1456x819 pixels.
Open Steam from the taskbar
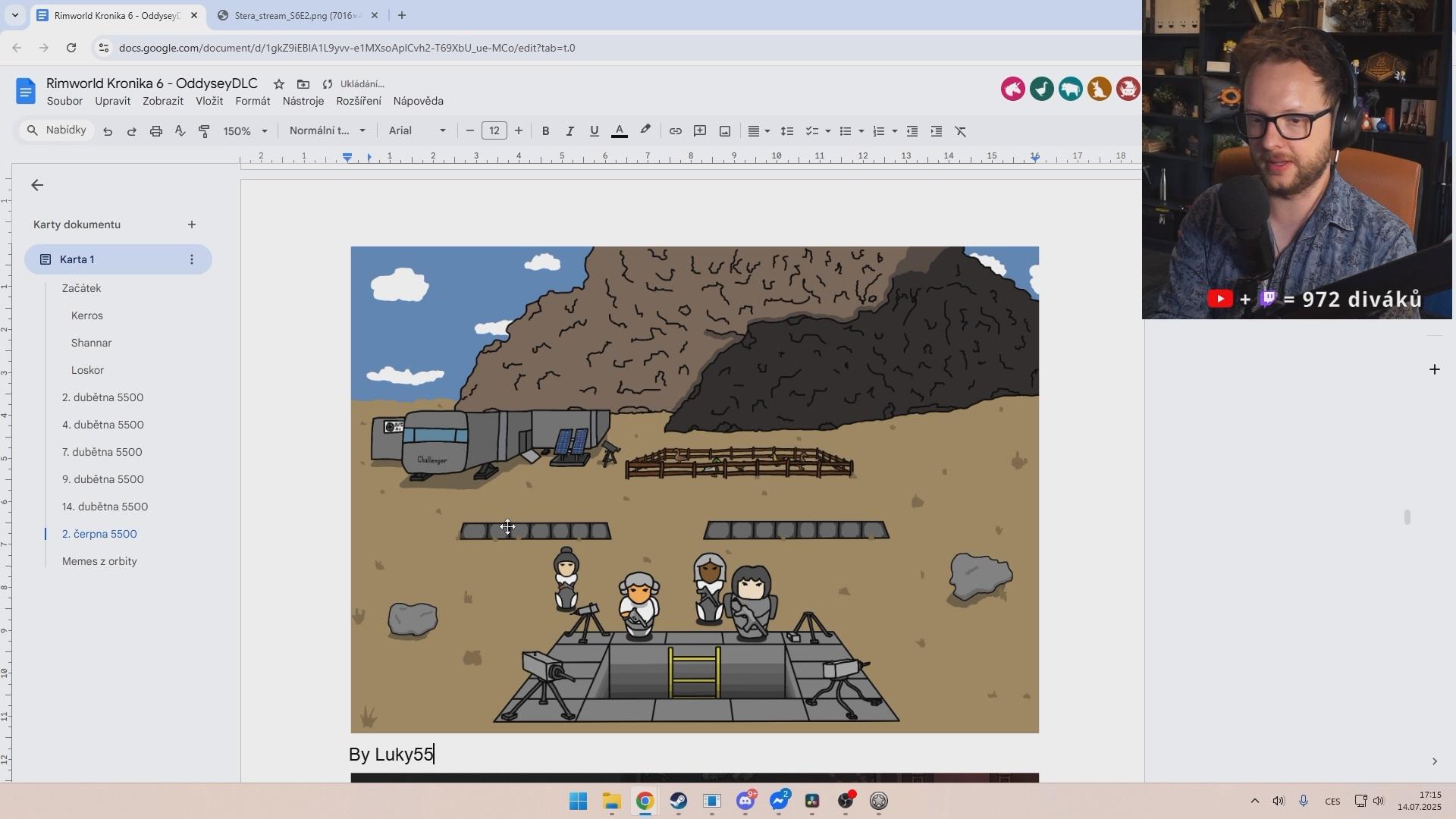point(679,801)
